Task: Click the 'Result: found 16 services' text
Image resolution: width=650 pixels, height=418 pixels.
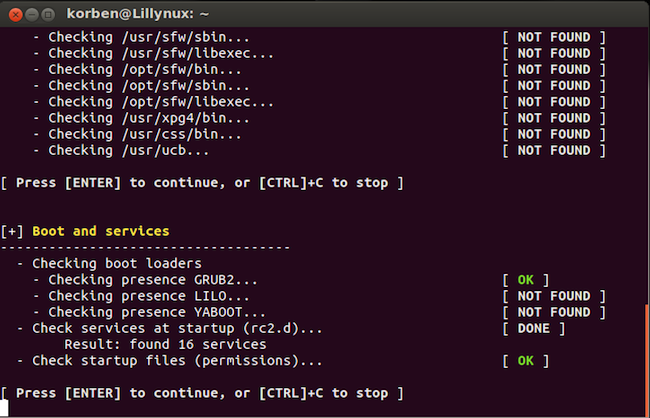Action: [165, 345]
